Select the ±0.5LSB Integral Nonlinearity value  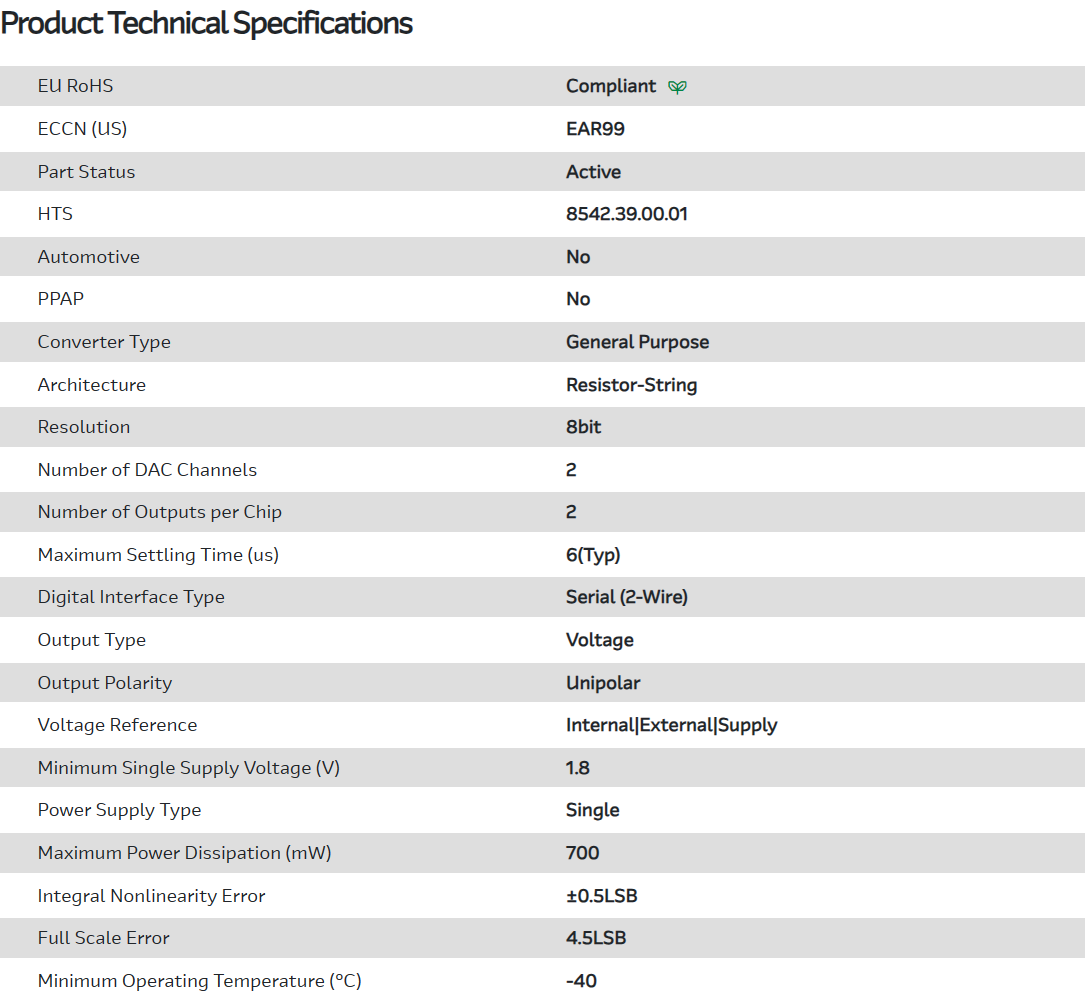tap(601, 896)
